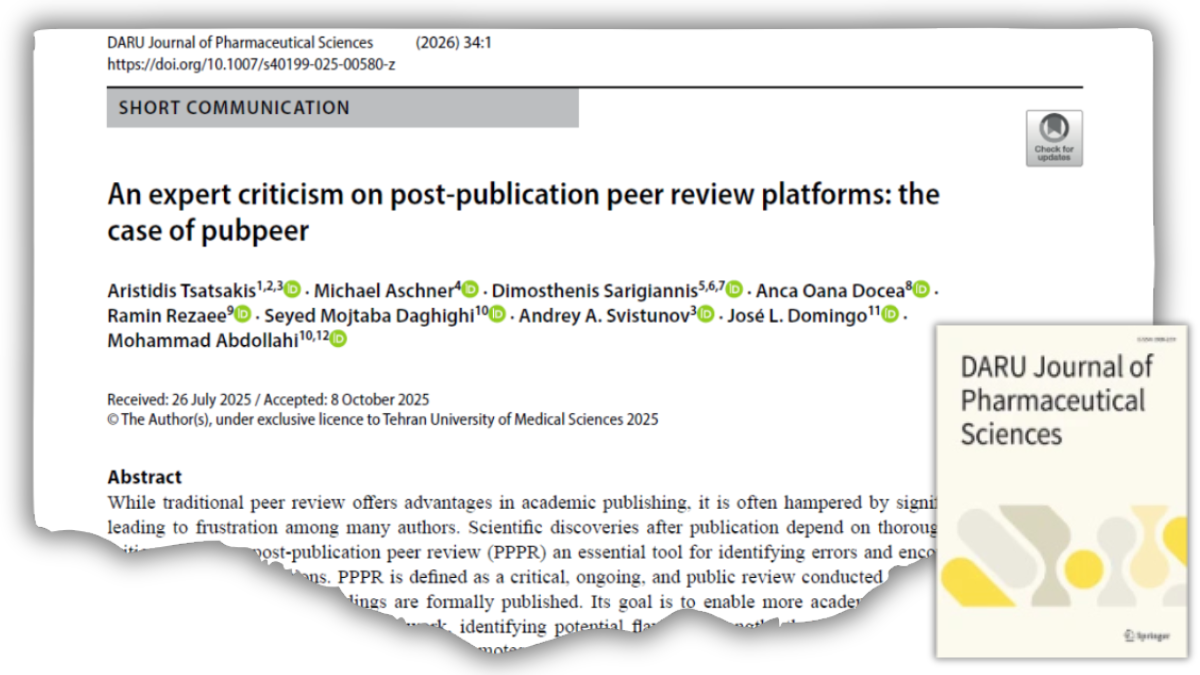Click the DARU Journal of Pharmaceutical Sciences header text
This screenshot has height=675, width=1200.
[240, 43]
